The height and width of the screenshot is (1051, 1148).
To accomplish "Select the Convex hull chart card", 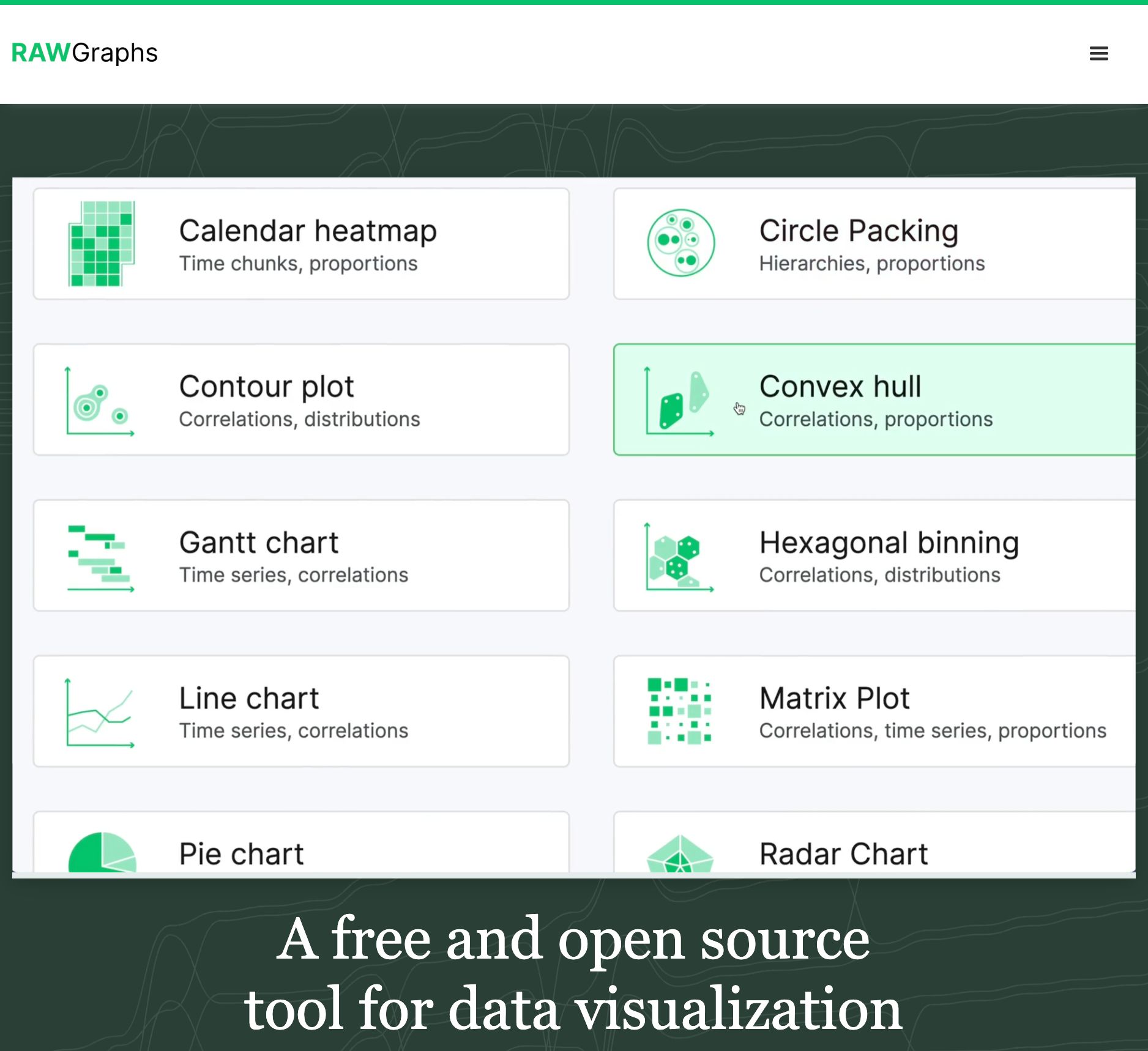I will [874, 399].
